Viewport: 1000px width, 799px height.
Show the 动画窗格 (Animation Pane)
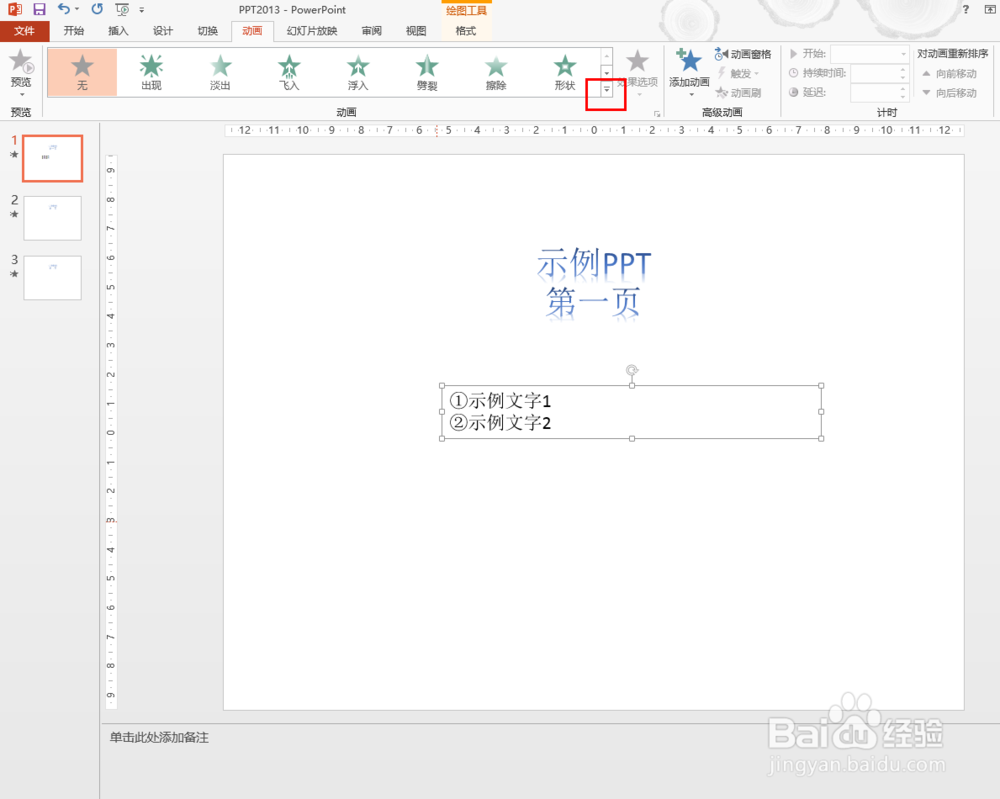pyautogui.click(x=751, y=53)
